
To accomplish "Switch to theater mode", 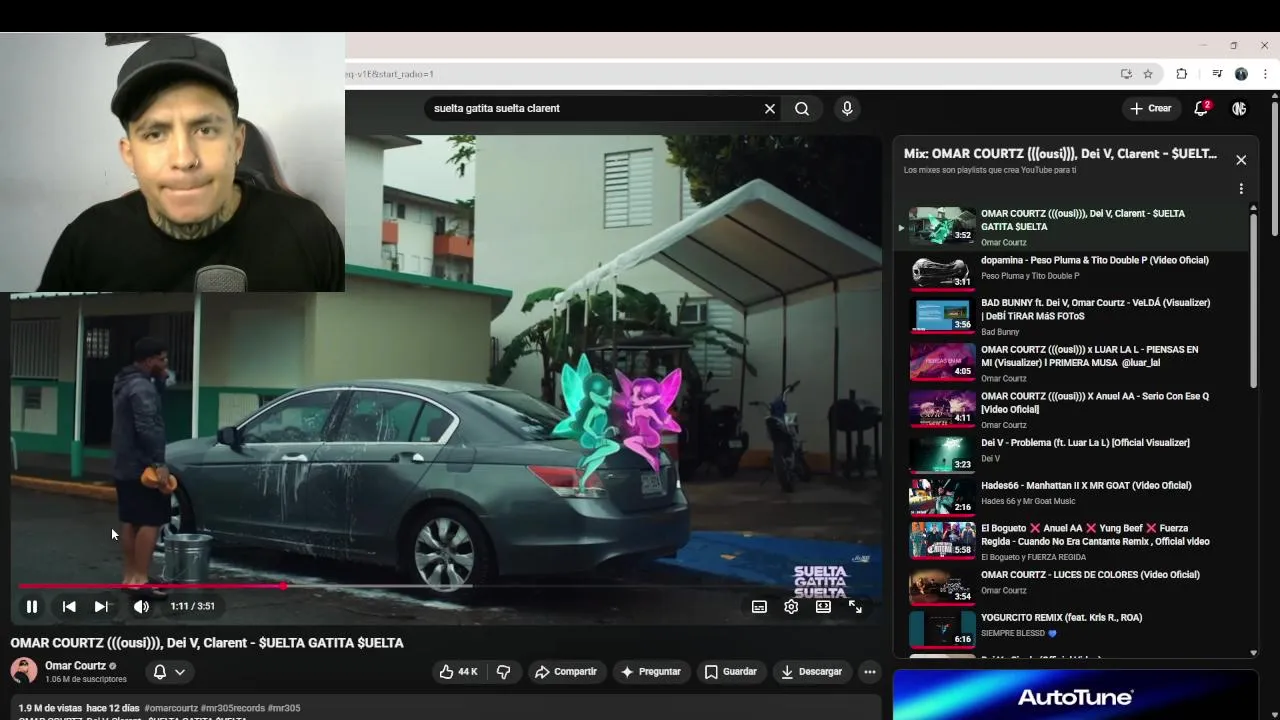I will pyautogui.click(x=823, y=606).
